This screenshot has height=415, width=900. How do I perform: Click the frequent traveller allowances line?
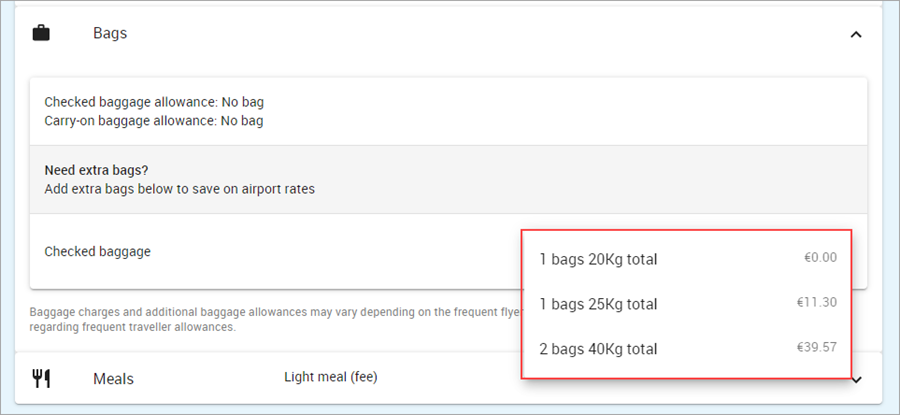point(133,328)
